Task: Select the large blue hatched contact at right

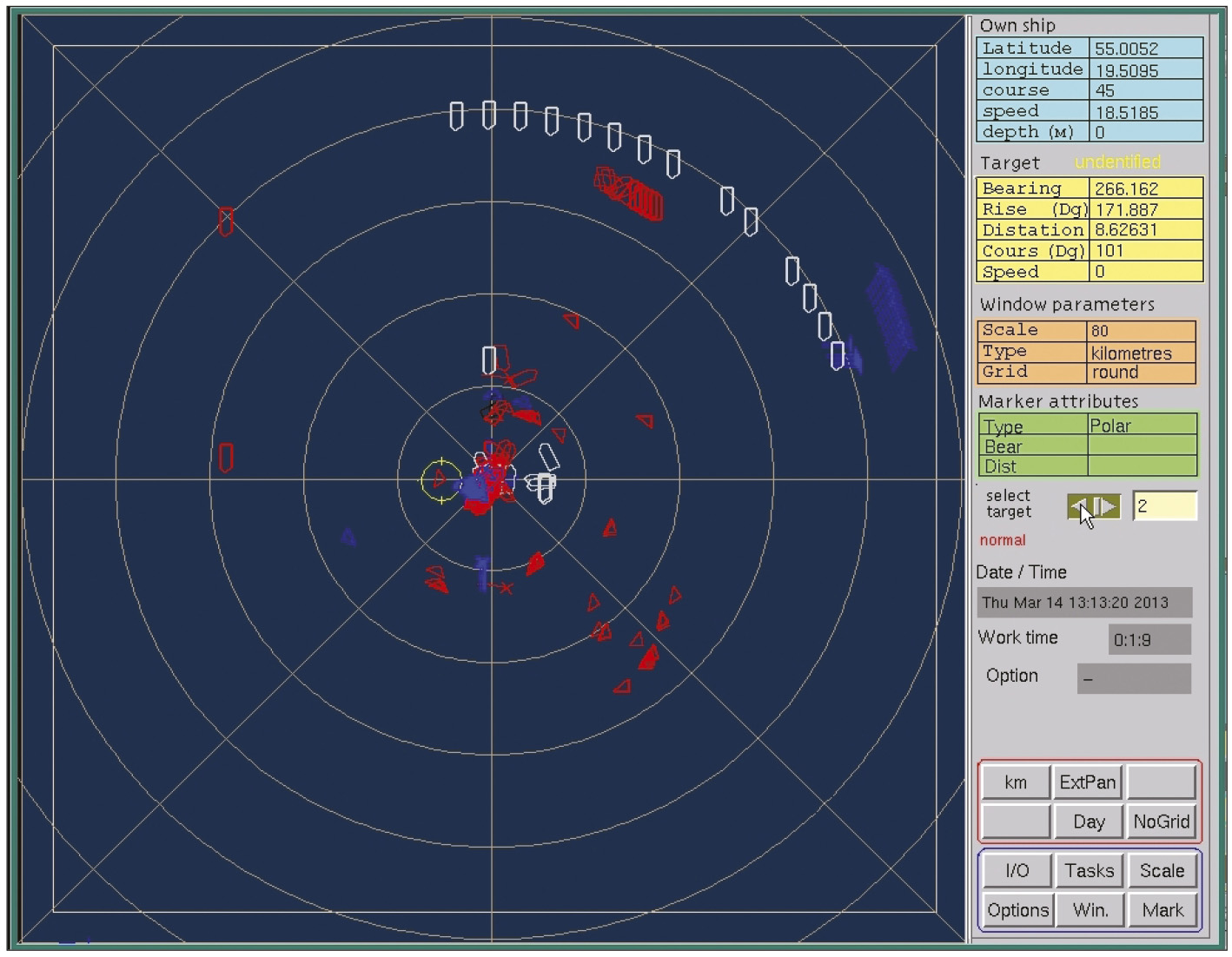Action: pos(891,318)
